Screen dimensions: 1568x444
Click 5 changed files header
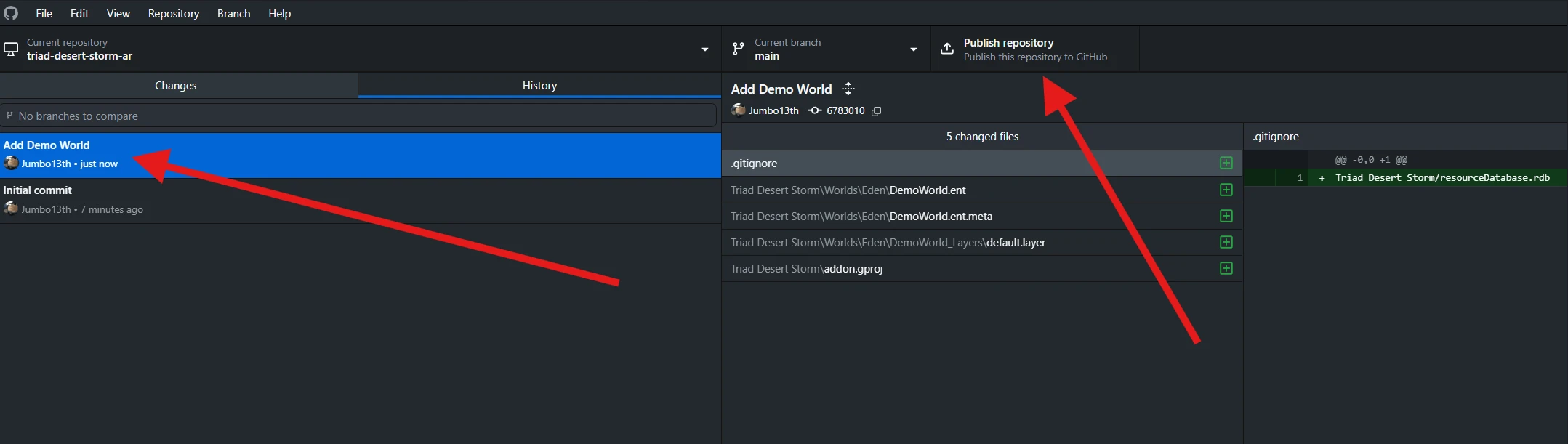click(x=982, y=137)
